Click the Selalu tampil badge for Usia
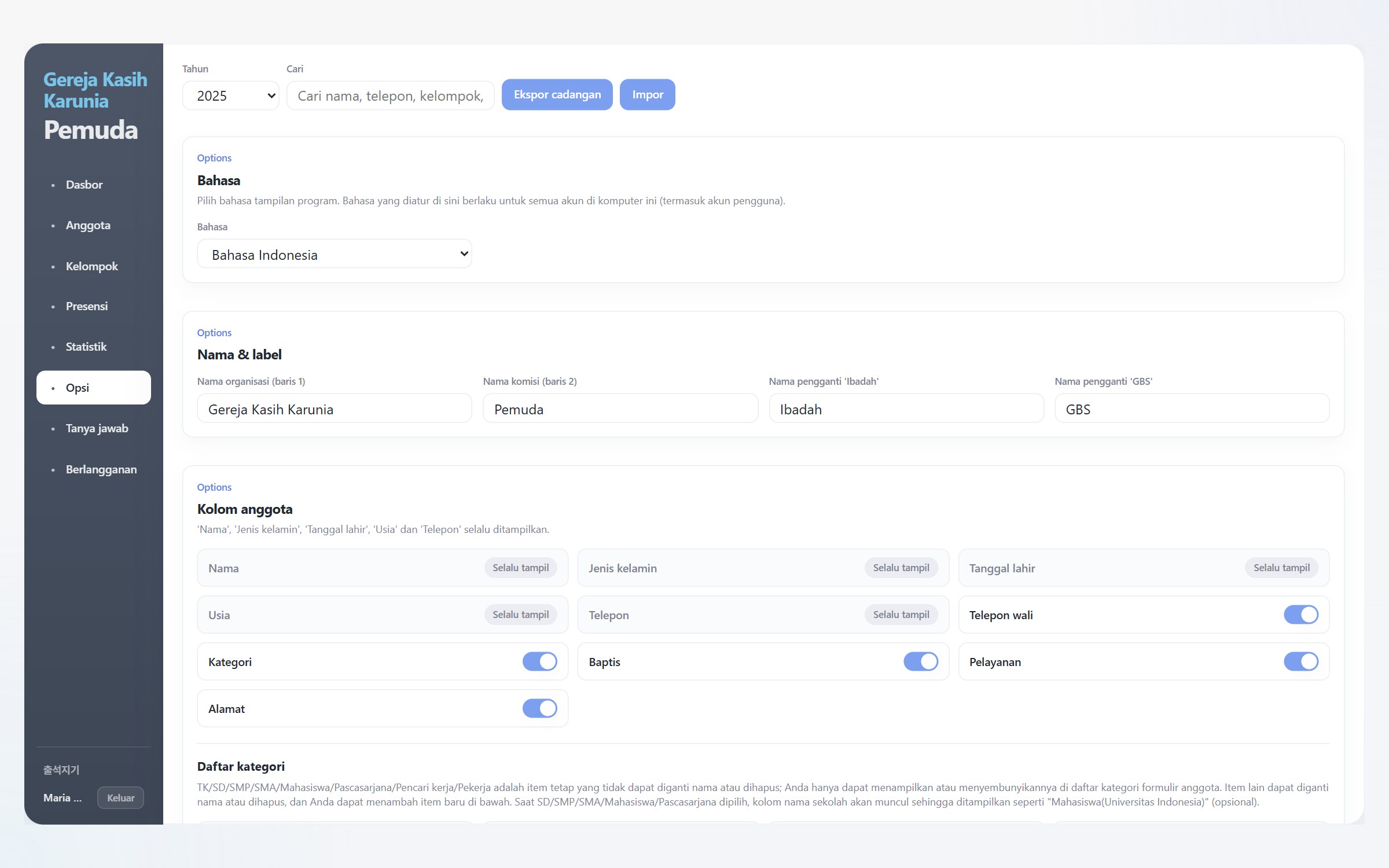The width and height of the screenshot is (1389, 868). click(521, 615)
